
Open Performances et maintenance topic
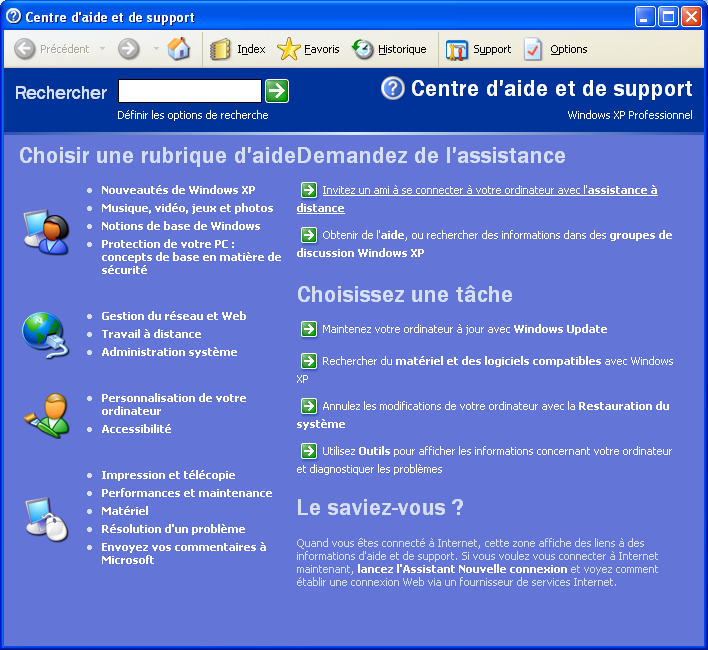coord(186,493)
